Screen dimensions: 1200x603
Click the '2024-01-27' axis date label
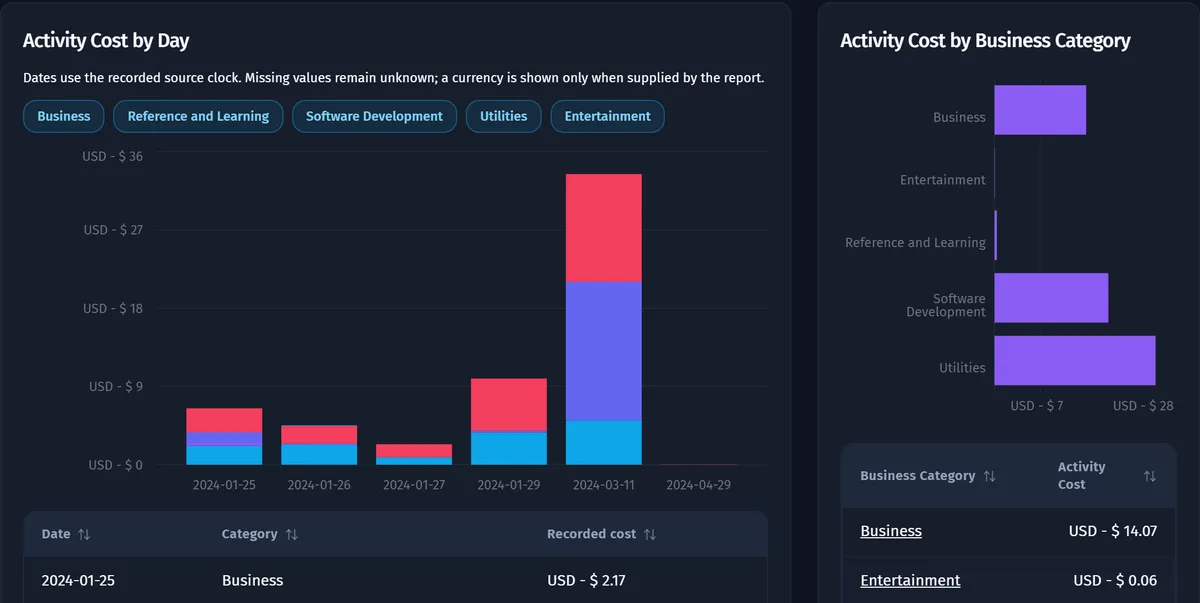point(414,485)
